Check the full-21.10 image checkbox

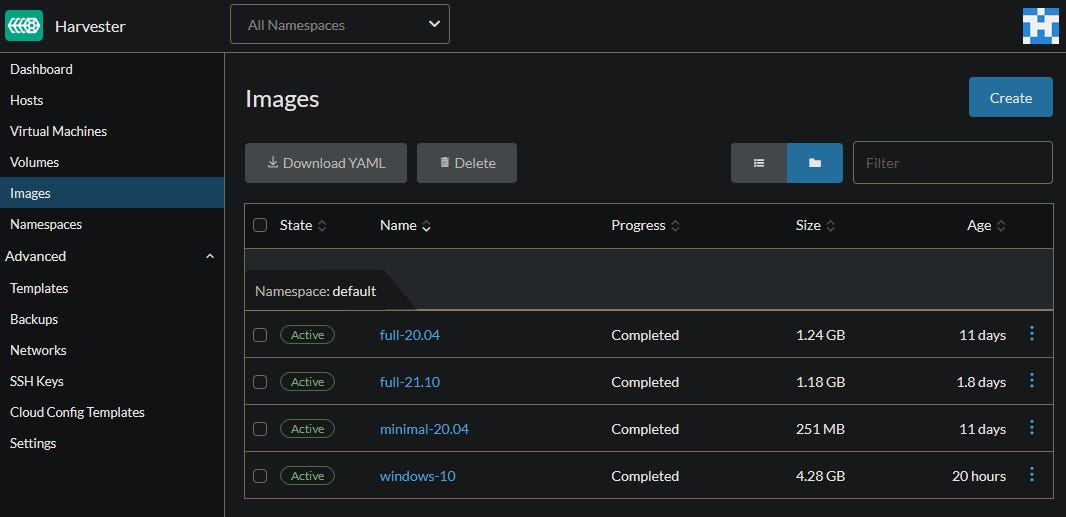(260, 382)
